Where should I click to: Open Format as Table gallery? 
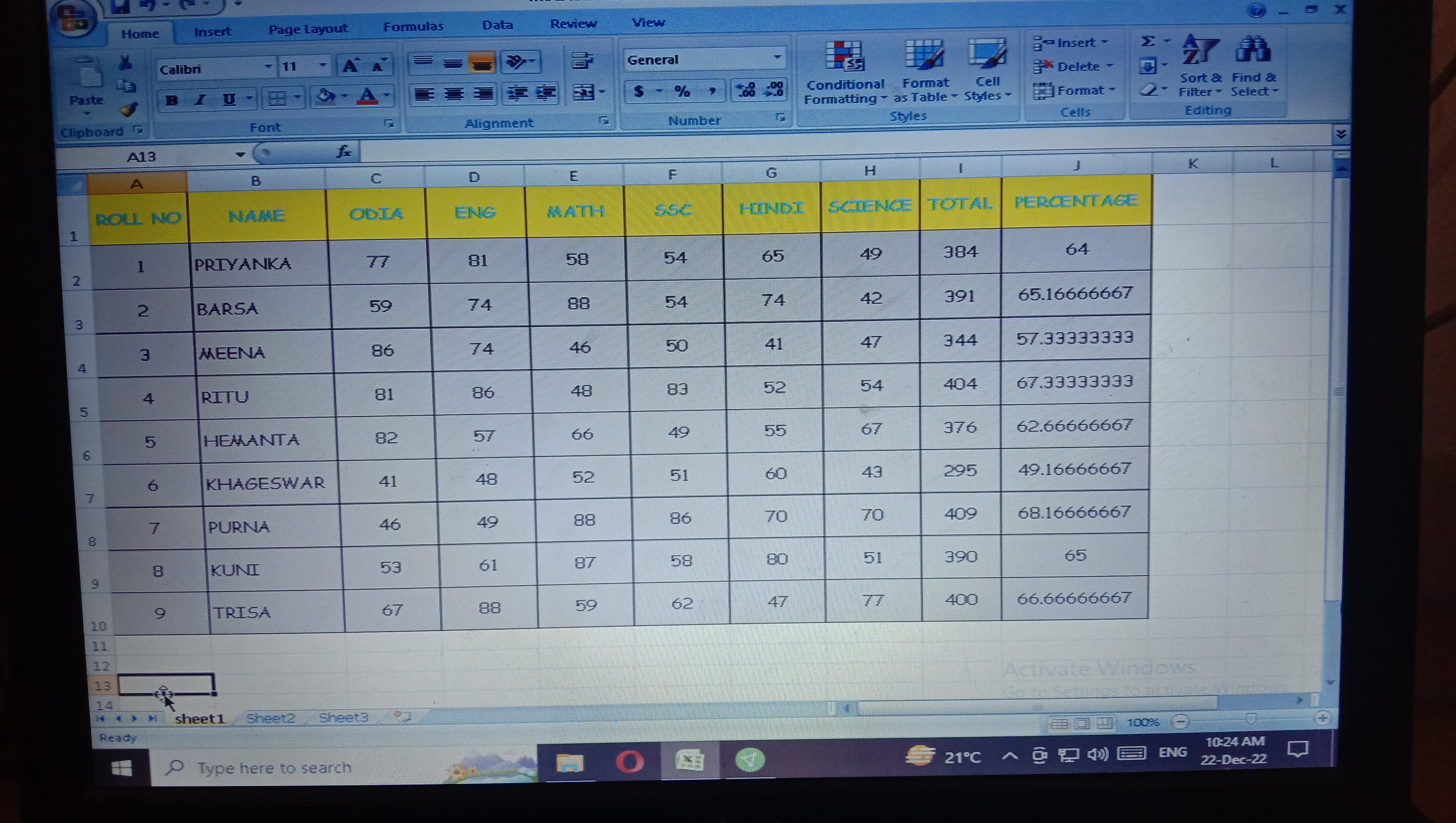pos(924,56)
